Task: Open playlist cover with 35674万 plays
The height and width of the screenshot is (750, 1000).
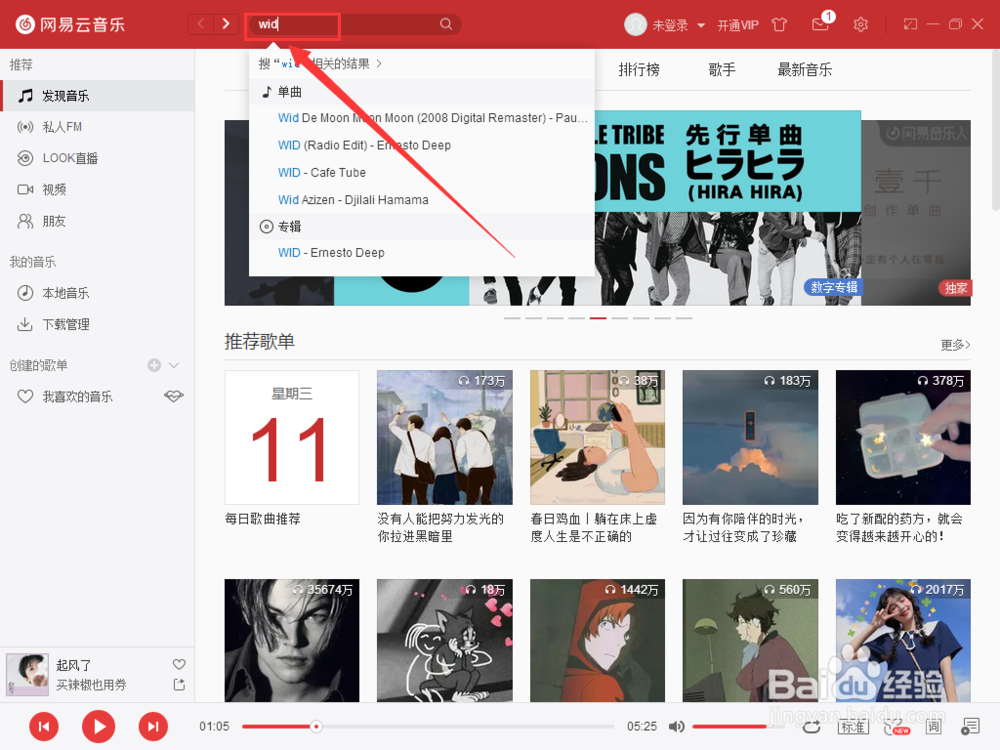Action: point(291,640)
